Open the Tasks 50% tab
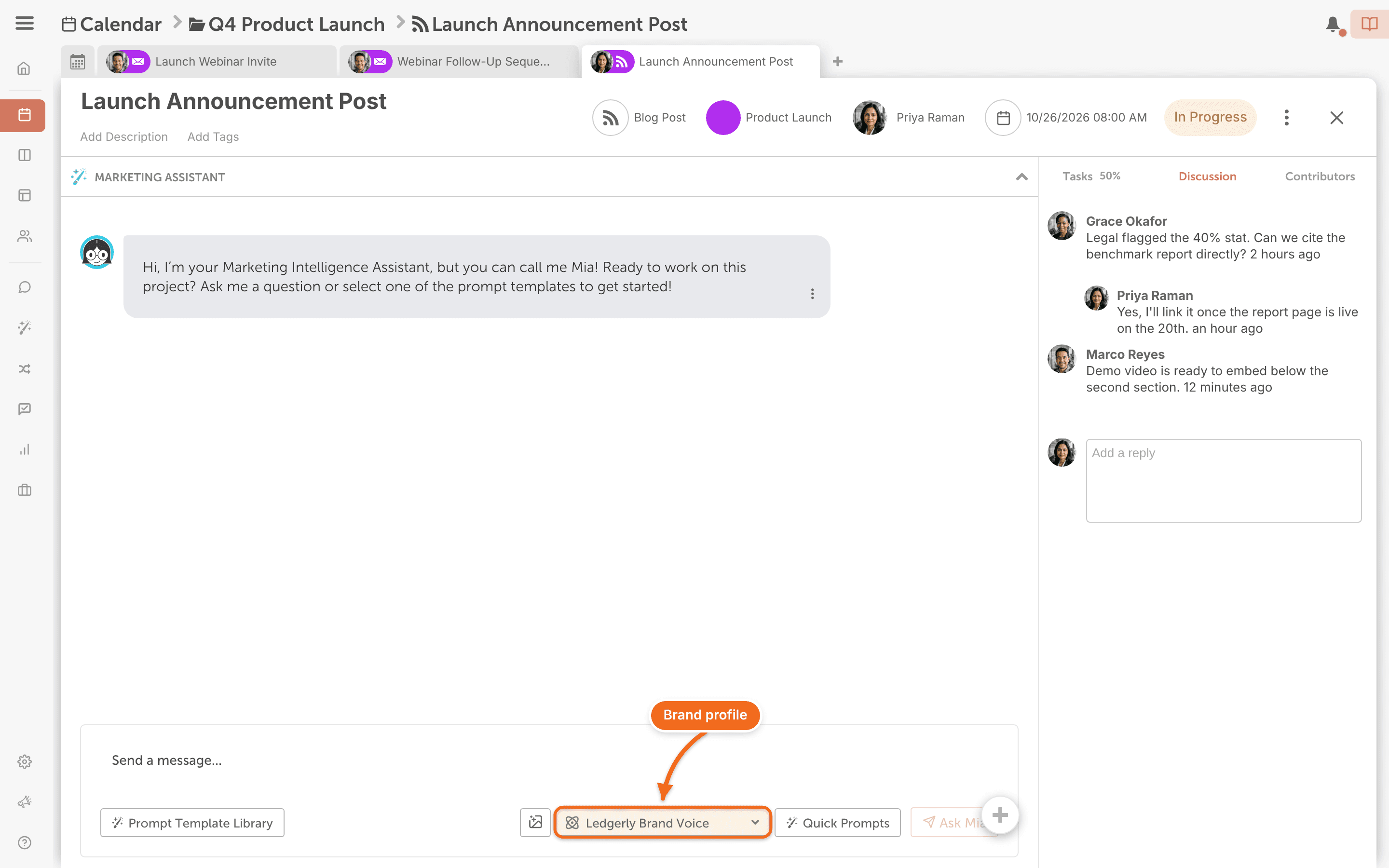Screen dimensions: 1389x868 point(1091,176)
